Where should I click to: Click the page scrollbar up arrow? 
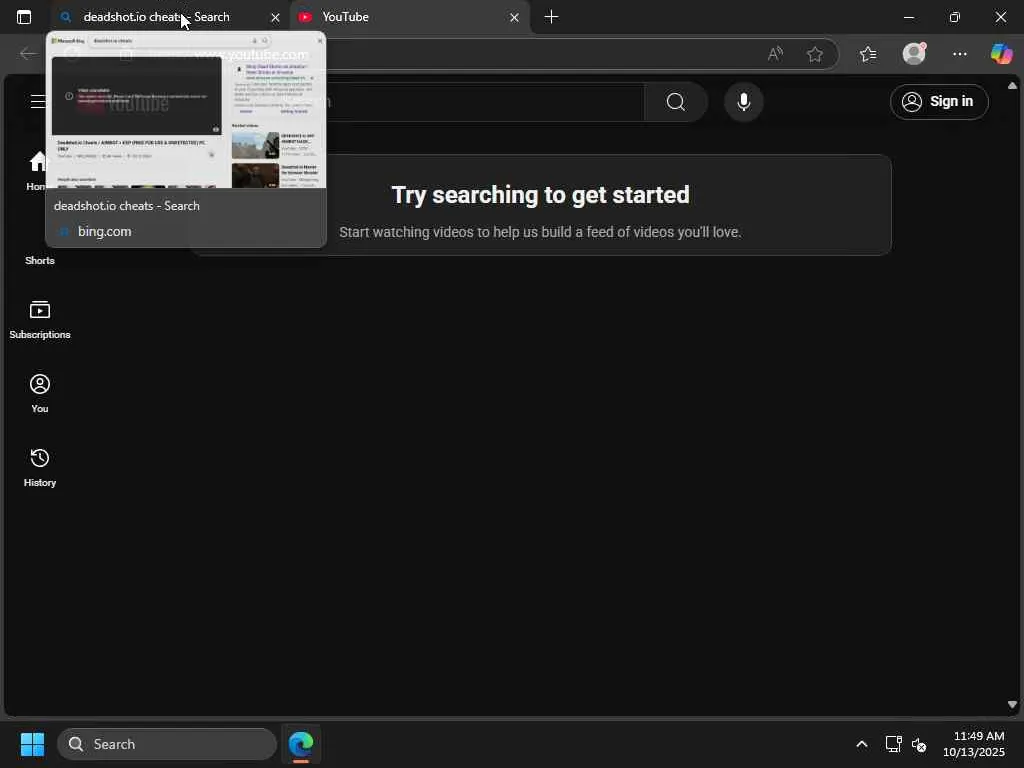1012,86
